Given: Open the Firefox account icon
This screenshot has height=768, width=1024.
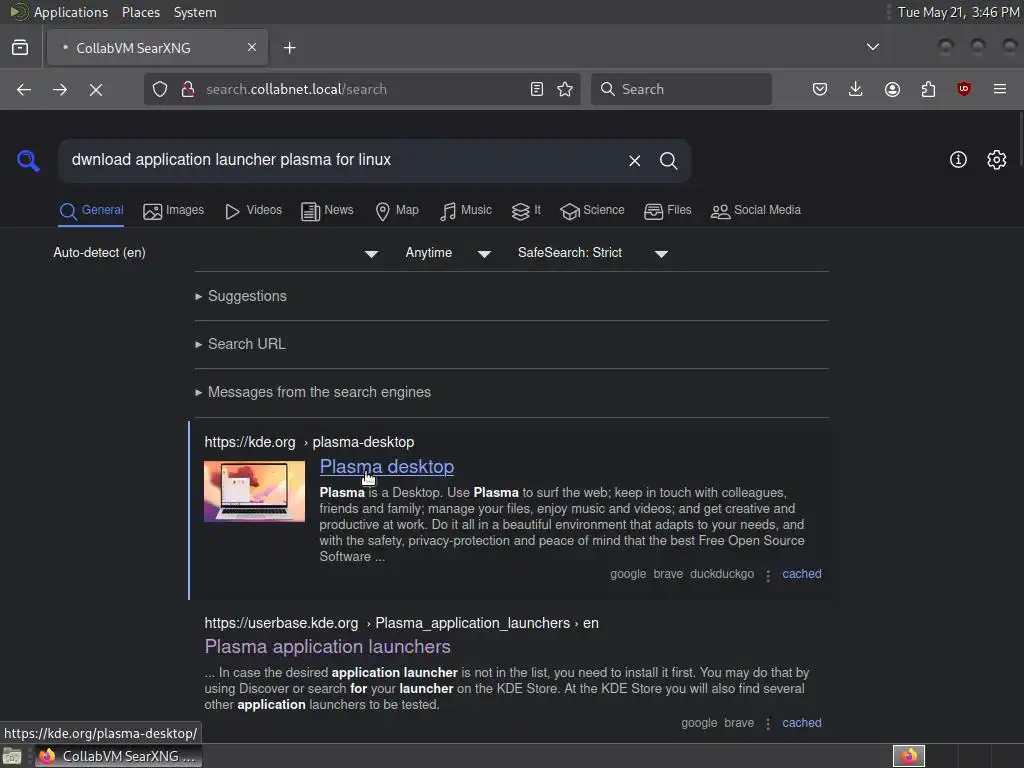Looking at the screenshot, I should click(892, 89).
